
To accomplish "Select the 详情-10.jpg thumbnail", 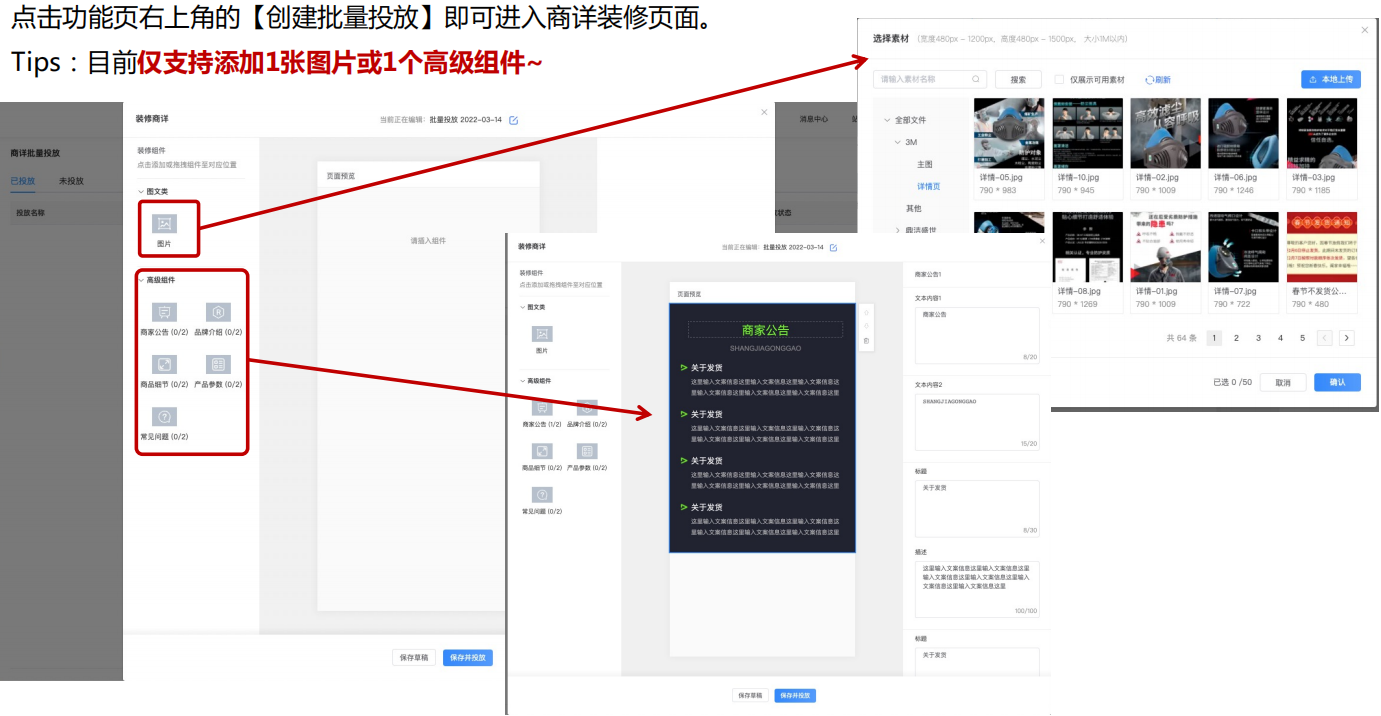I will (x=1087, y=133).
